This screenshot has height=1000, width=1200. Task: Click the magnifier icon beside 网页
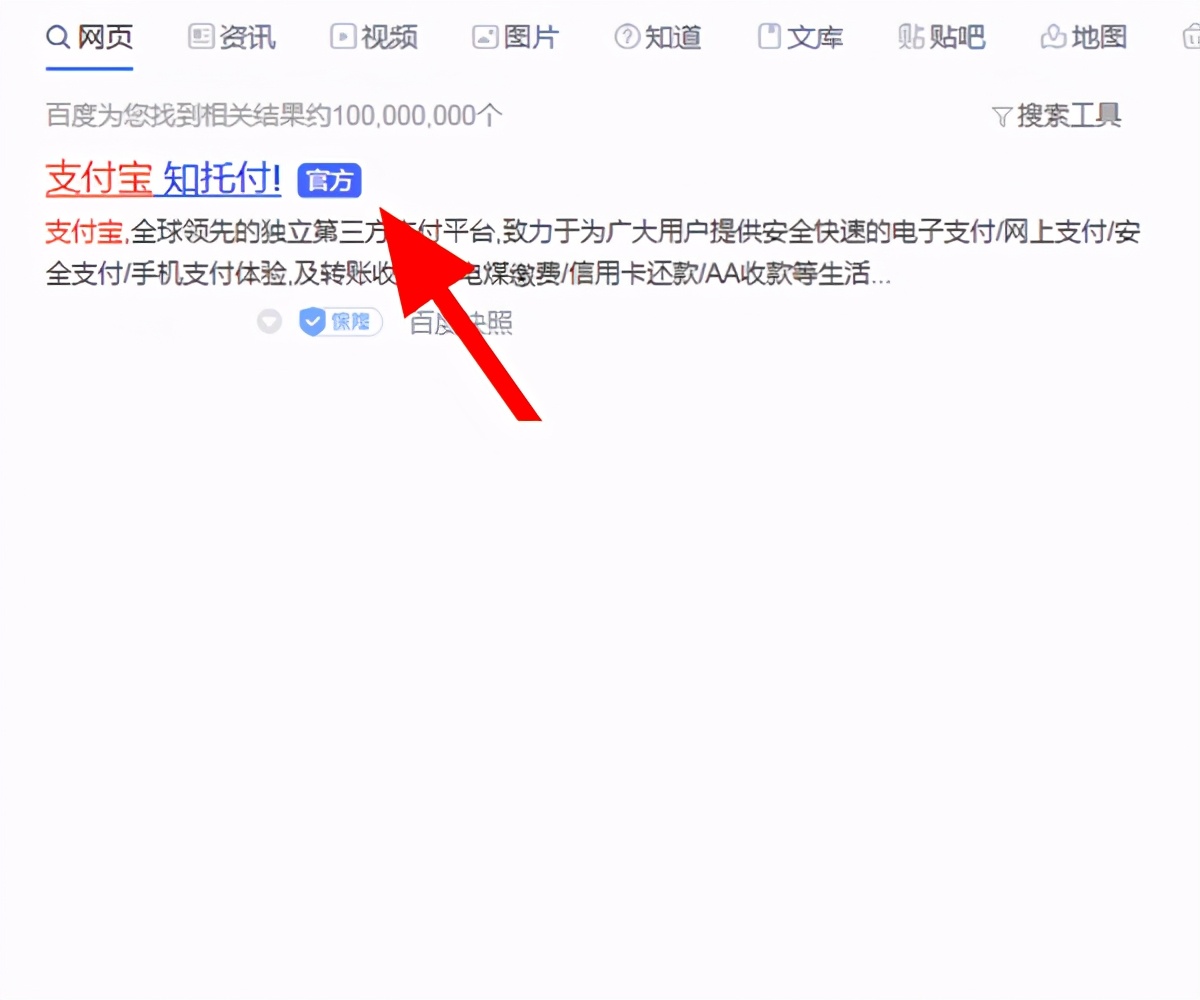tap(57, 36)
